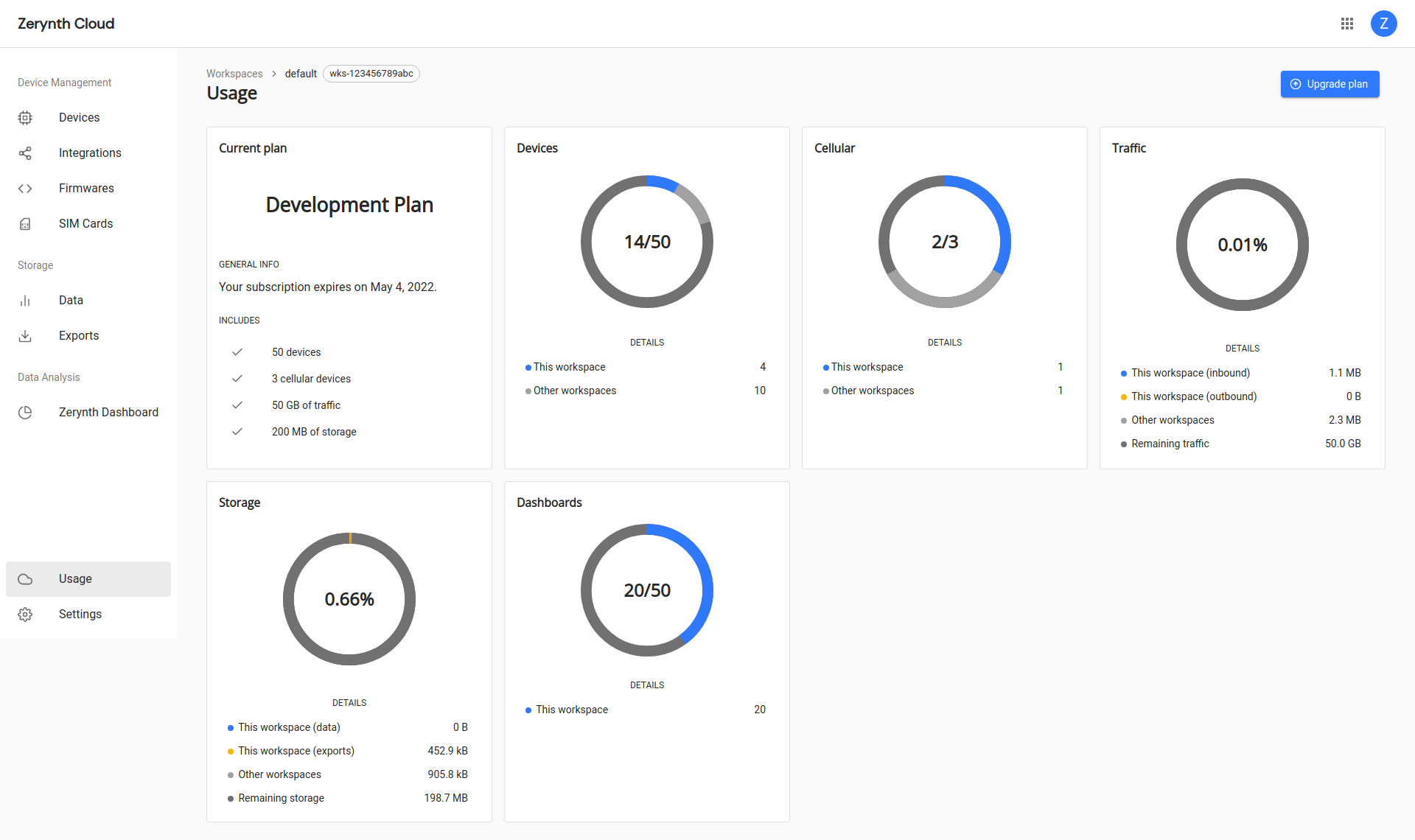
Task: Click the checkmark beside 200 MB of storage
Action: pyautogui.click(x=237, y=432)
